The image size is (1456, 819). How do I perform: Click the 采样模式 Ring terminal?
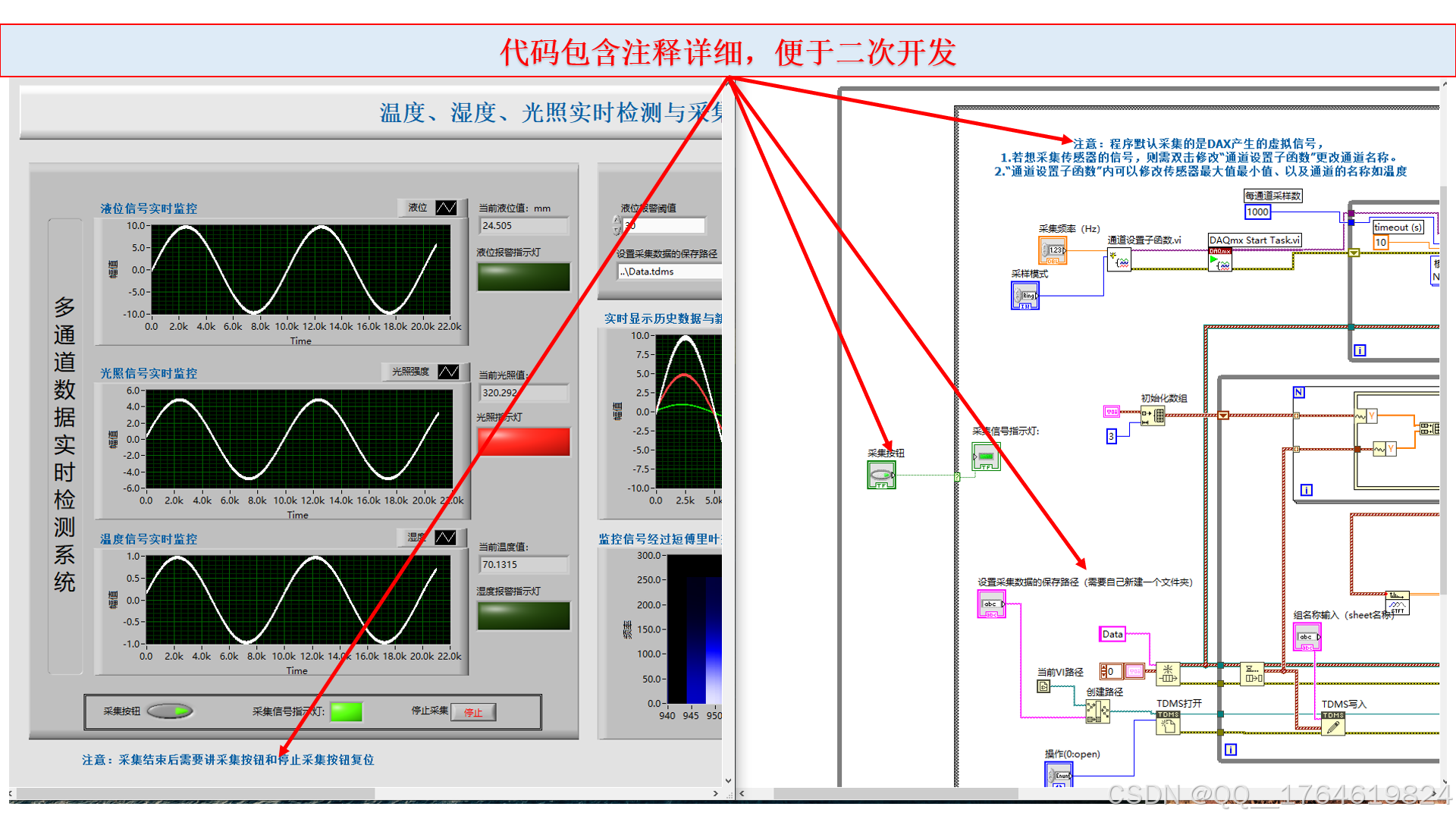[x=1025, y=296]
